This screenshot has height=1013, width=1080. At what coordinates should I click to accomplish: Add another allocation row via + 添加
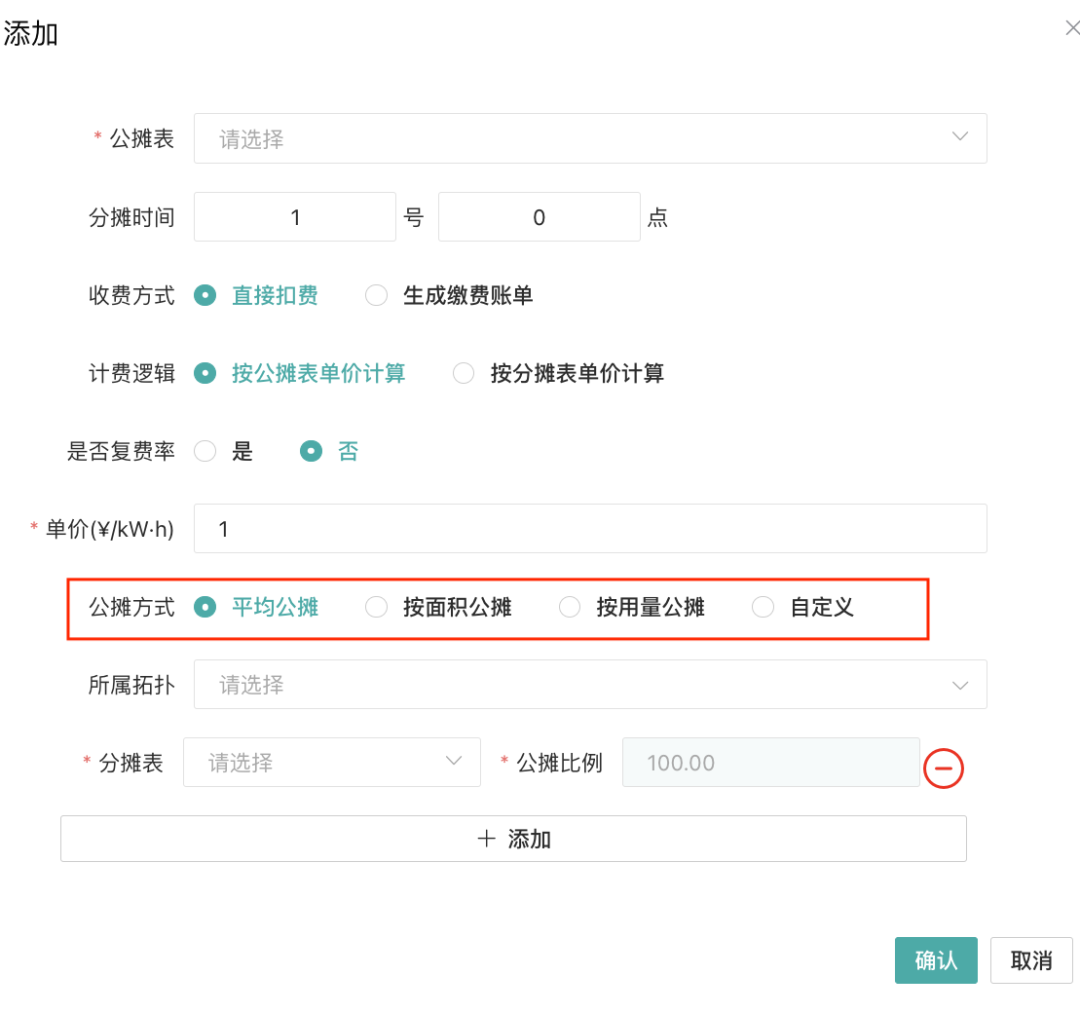[513, 838]
